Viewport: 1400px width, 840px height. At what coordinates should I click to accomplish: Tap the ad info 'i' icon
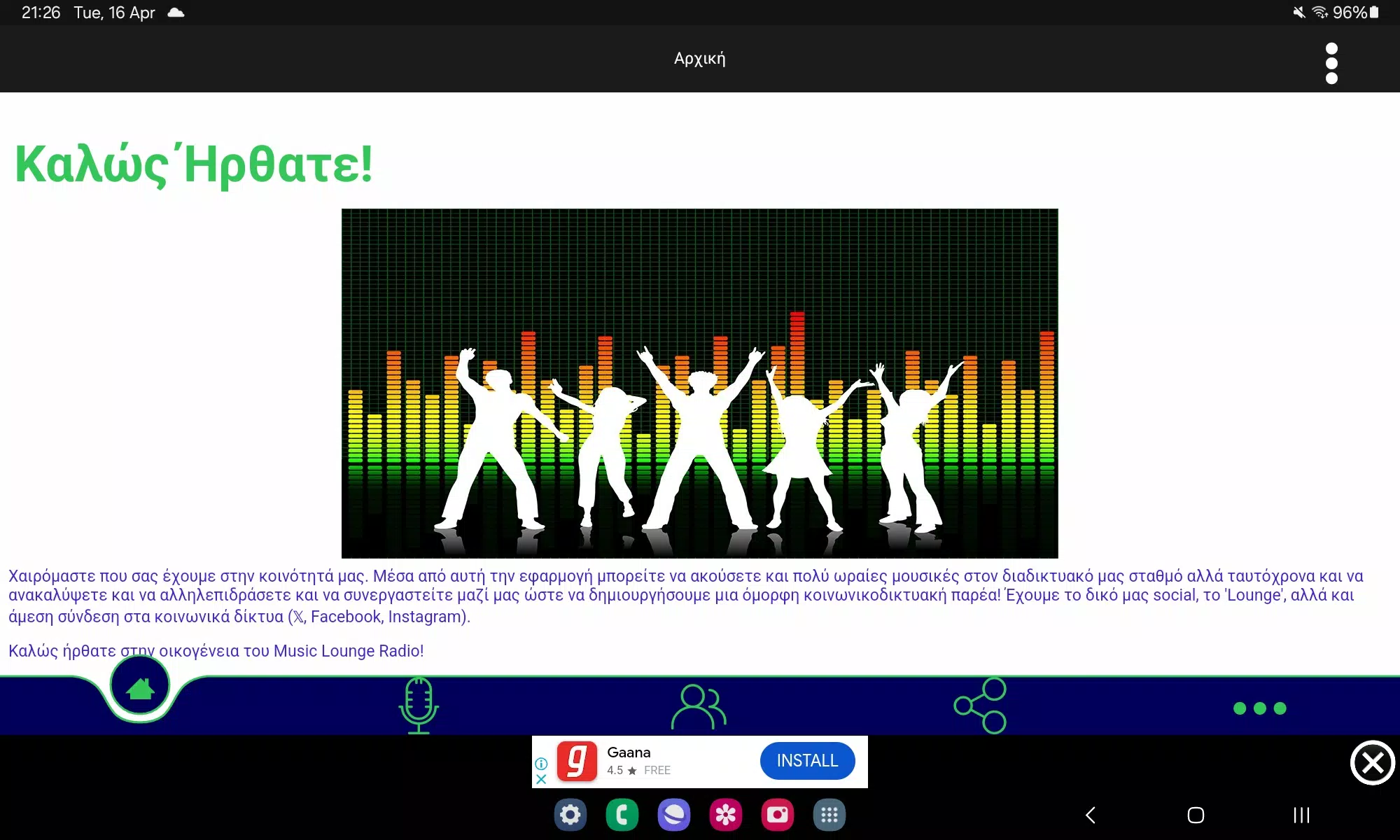[541, 763]
